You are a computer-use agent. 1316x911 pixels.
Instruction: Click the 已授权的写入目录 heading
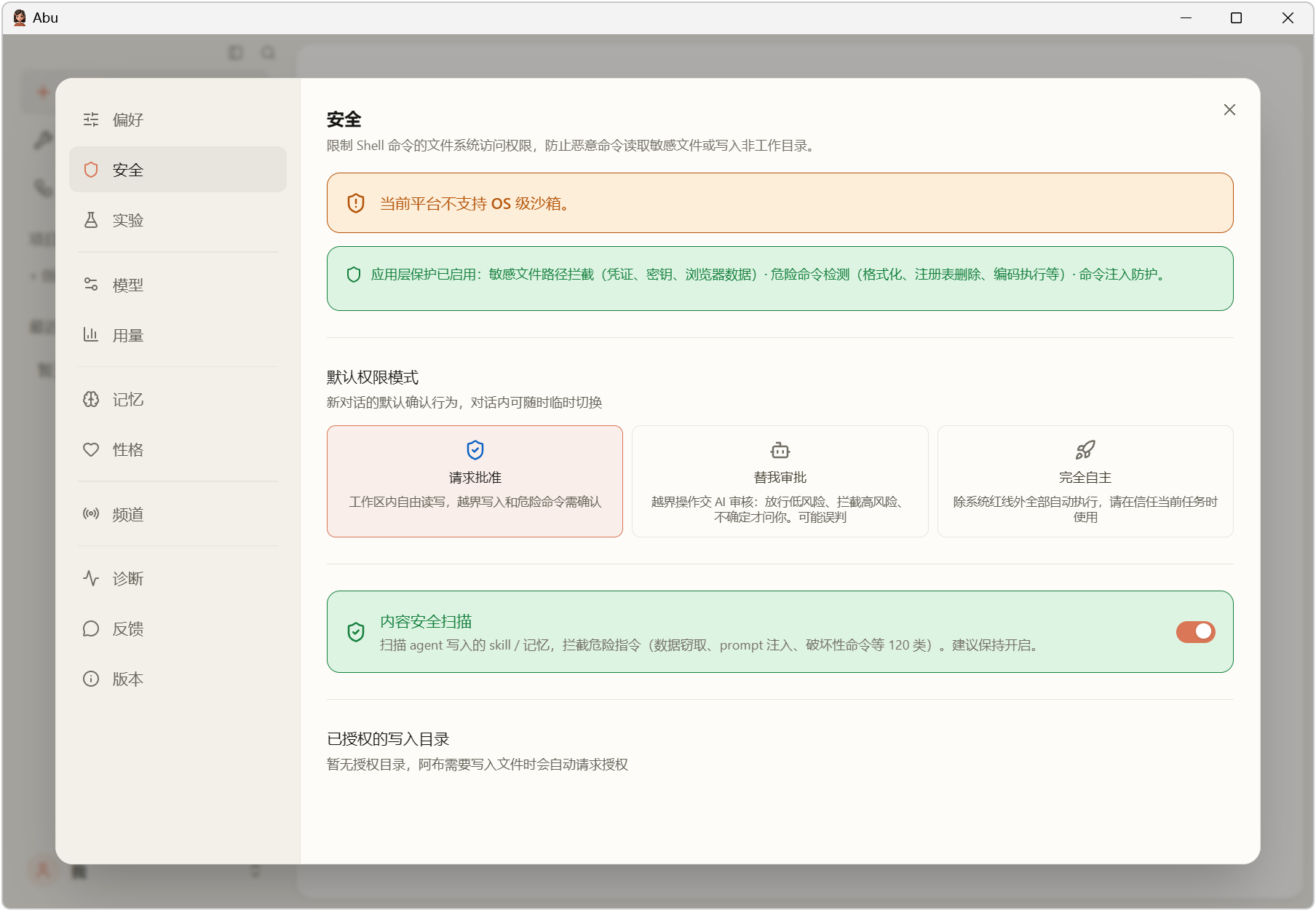pos(388,739)
